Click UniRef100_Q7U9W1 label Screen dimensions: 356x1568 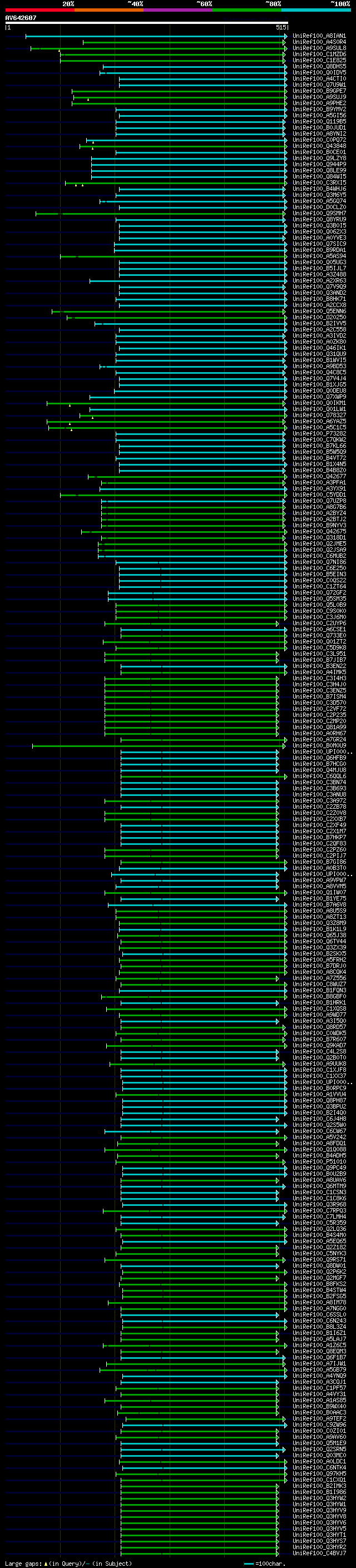click(x=319, y=85)
